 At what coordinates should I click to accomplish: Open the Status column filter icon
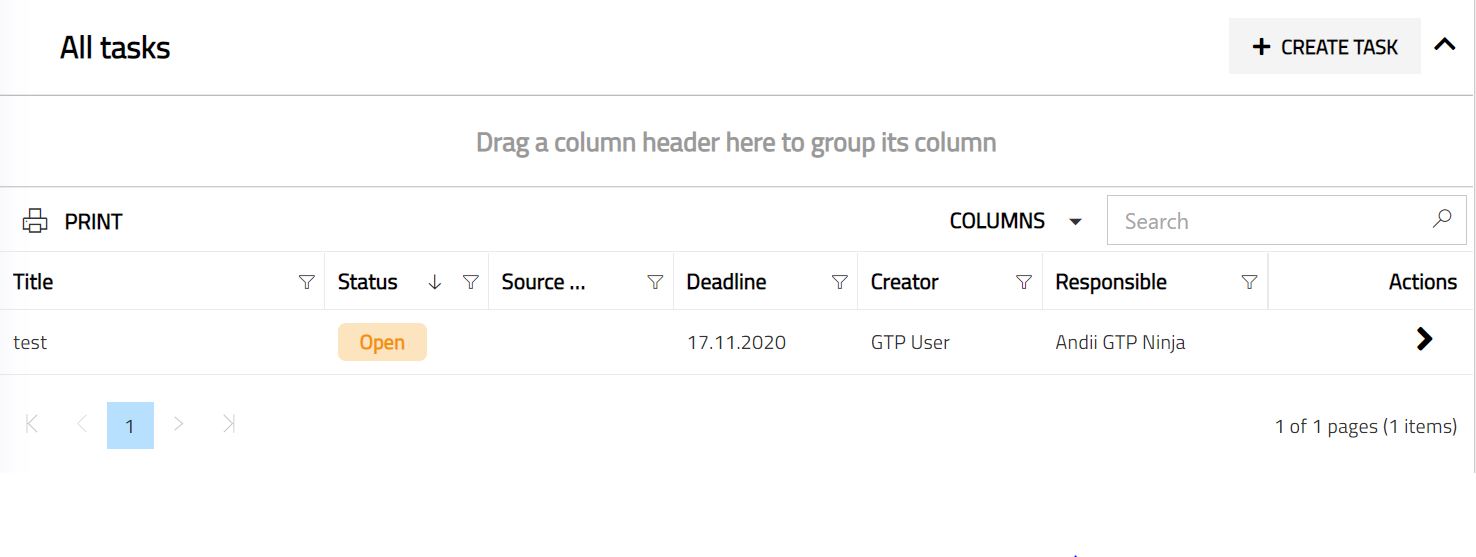(471, 283)
